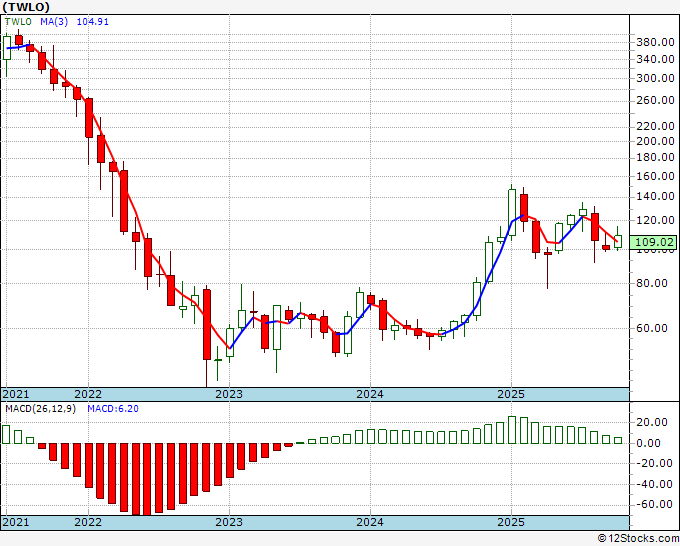Click the 80.00 price axis label
This screenshot has width=680, height=546.
pos(655,283)
